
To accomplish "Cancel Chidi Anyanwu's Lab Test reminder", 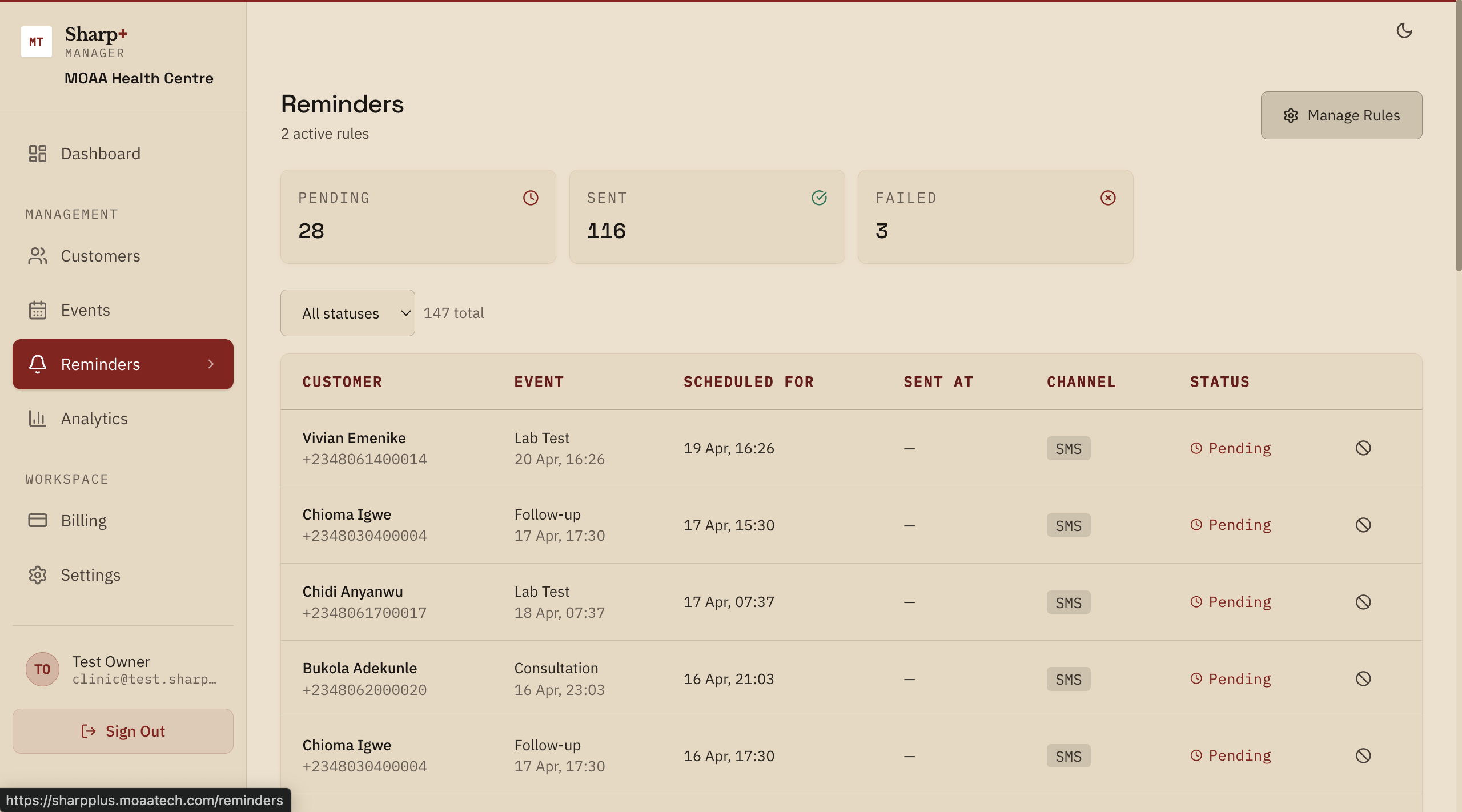I will click(1363, 602).
